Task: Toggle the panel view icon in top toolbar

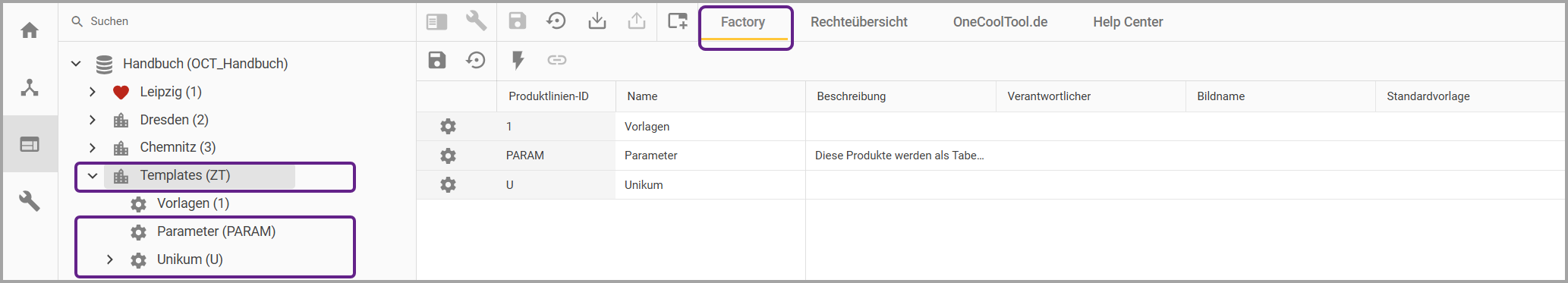Action: coord(436,21)
